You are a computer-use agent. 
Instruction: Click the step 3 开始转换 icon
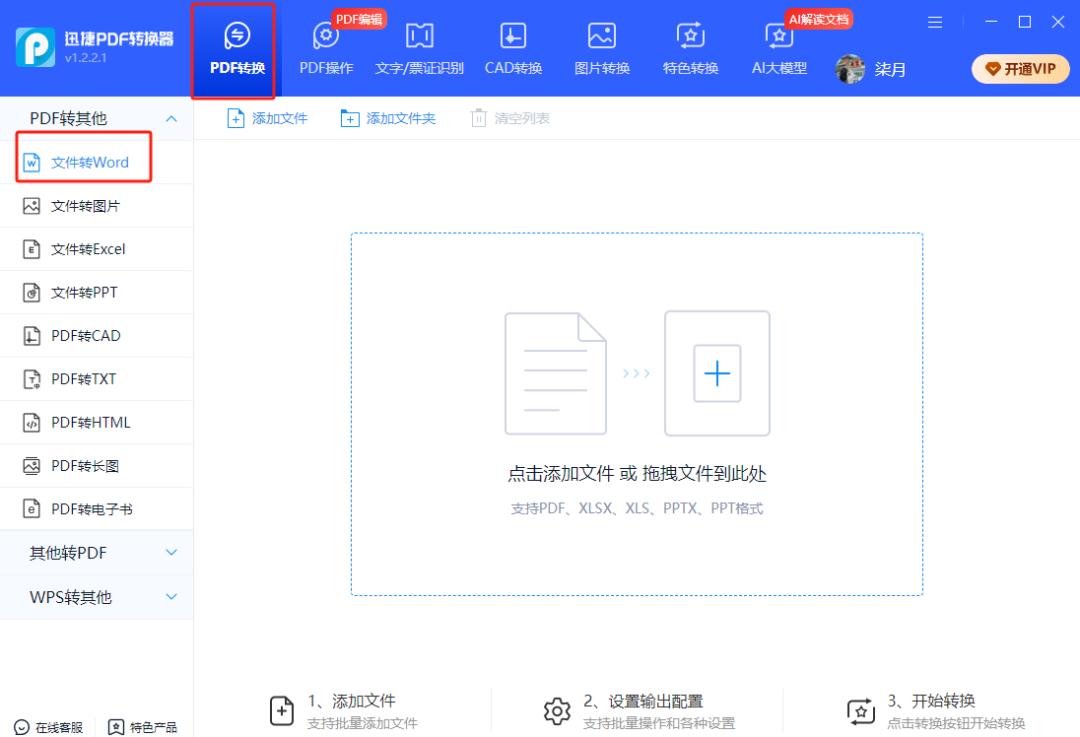861,711
